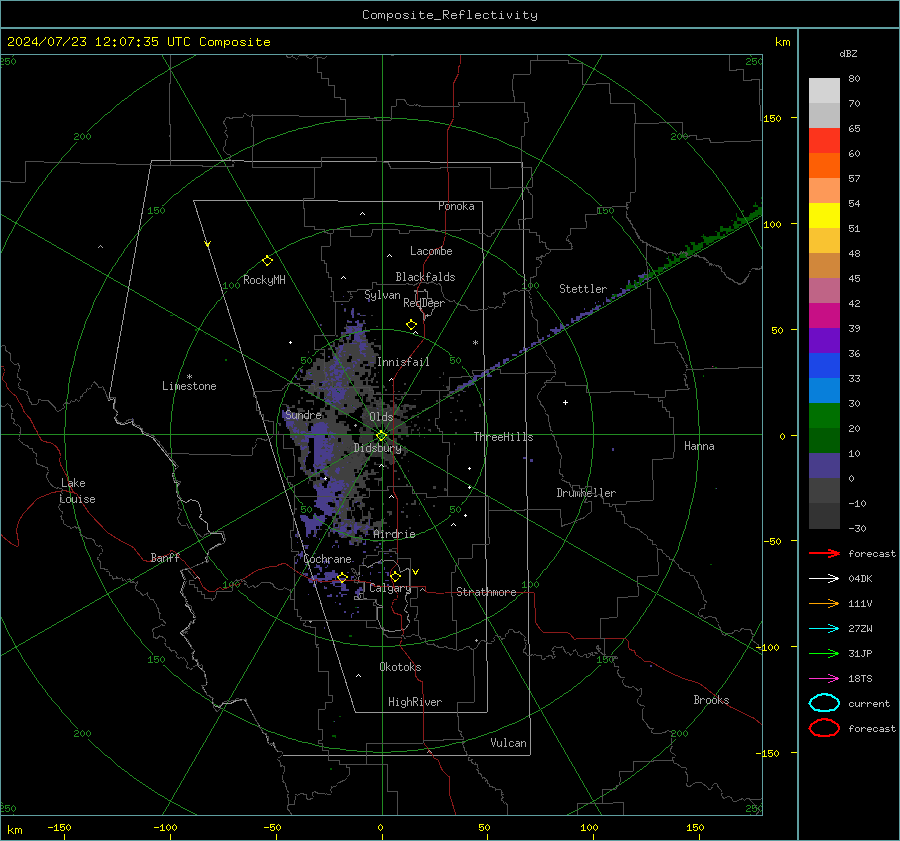Click the Sundre label on the map

[x=303, y=415]
